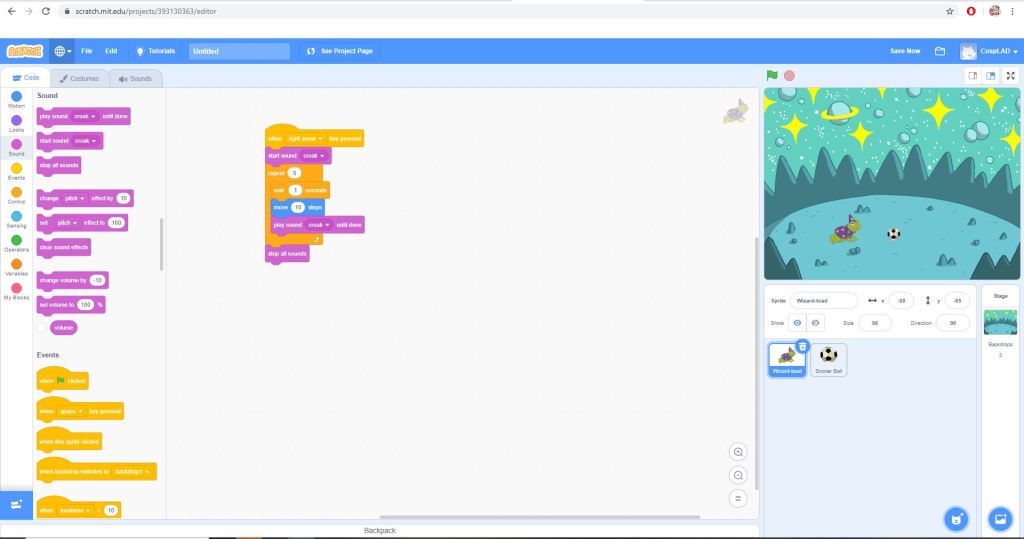Switch to the Costumes tab
This screenshot has width=1024, height=539.
click(x=78, y=78)
